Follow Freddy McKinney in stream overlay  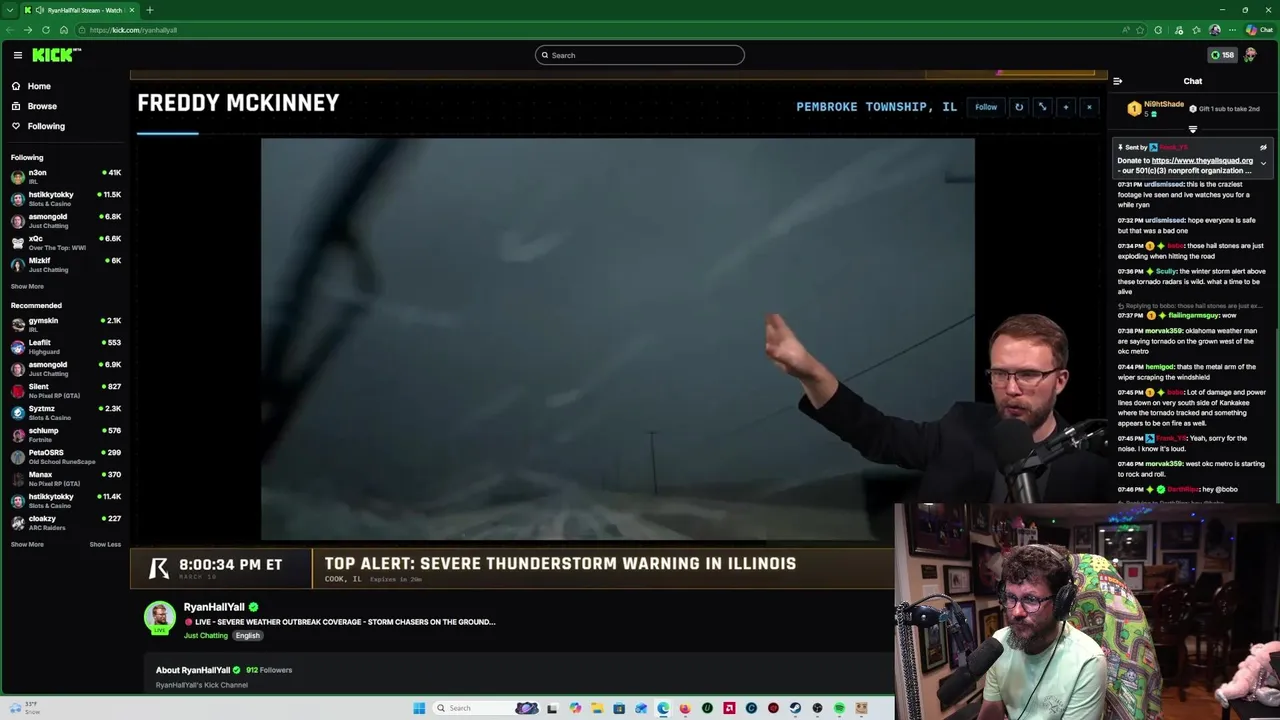pyautogui.click(x=986, y=107)
